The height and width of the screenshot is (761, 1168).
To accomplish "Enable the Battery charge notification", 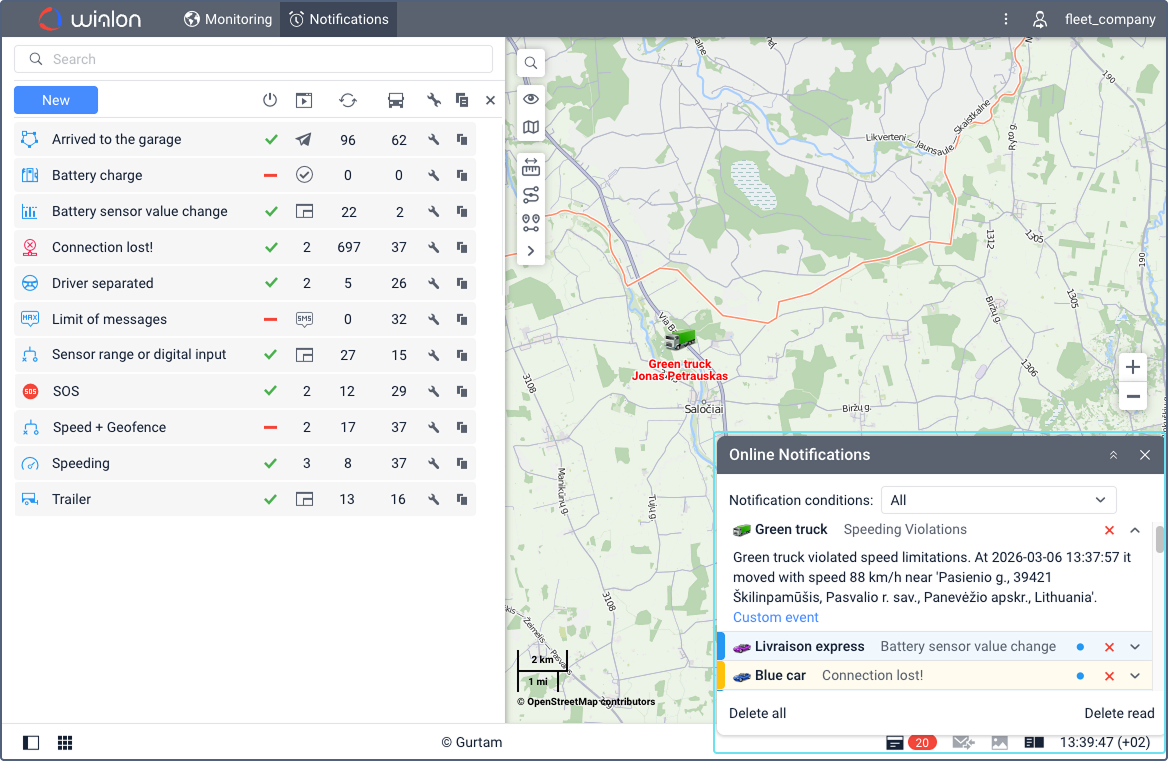I will pyautogui.click(x=270, y=176).
